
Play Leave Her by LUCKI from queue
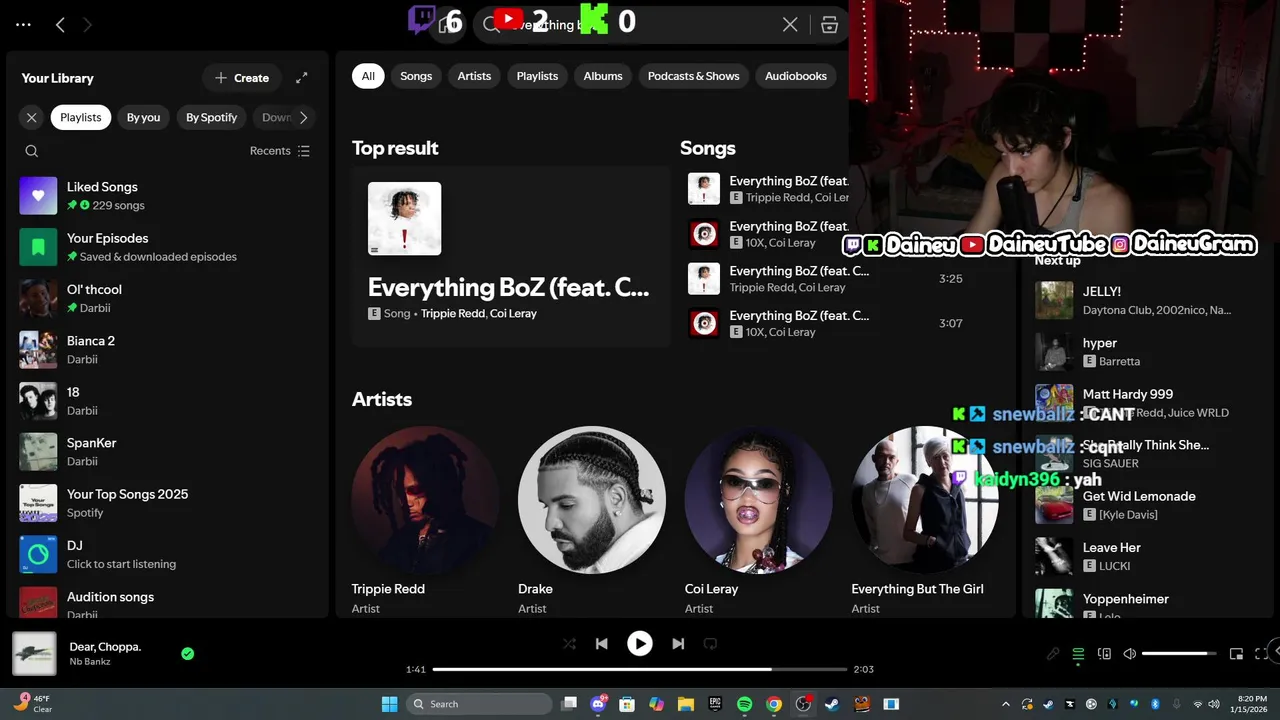tap(1148, 556)
